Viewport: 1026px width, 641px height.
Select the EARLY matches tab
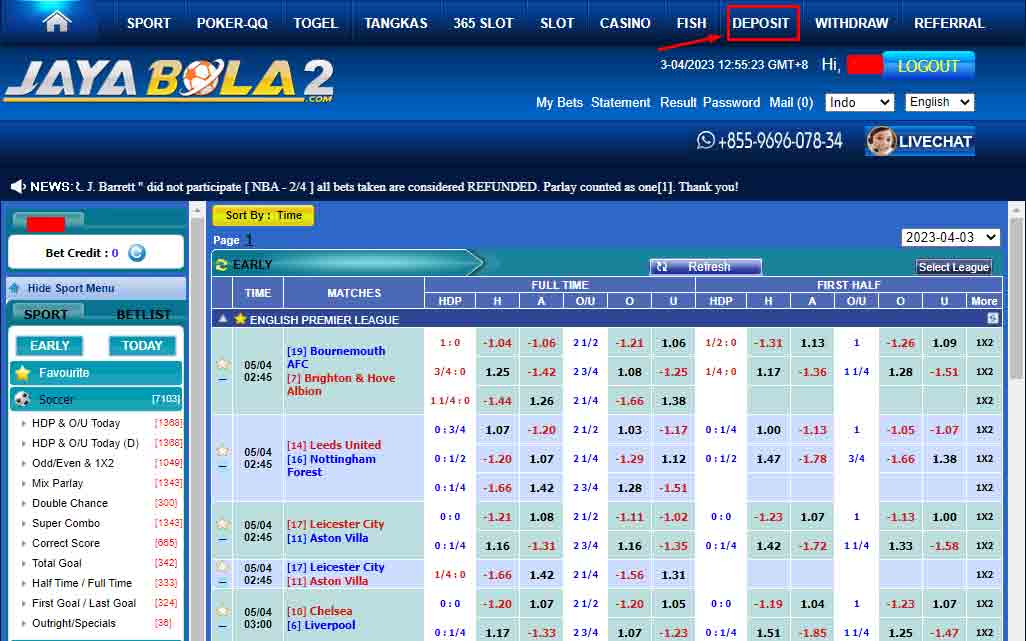coord(50,345)
